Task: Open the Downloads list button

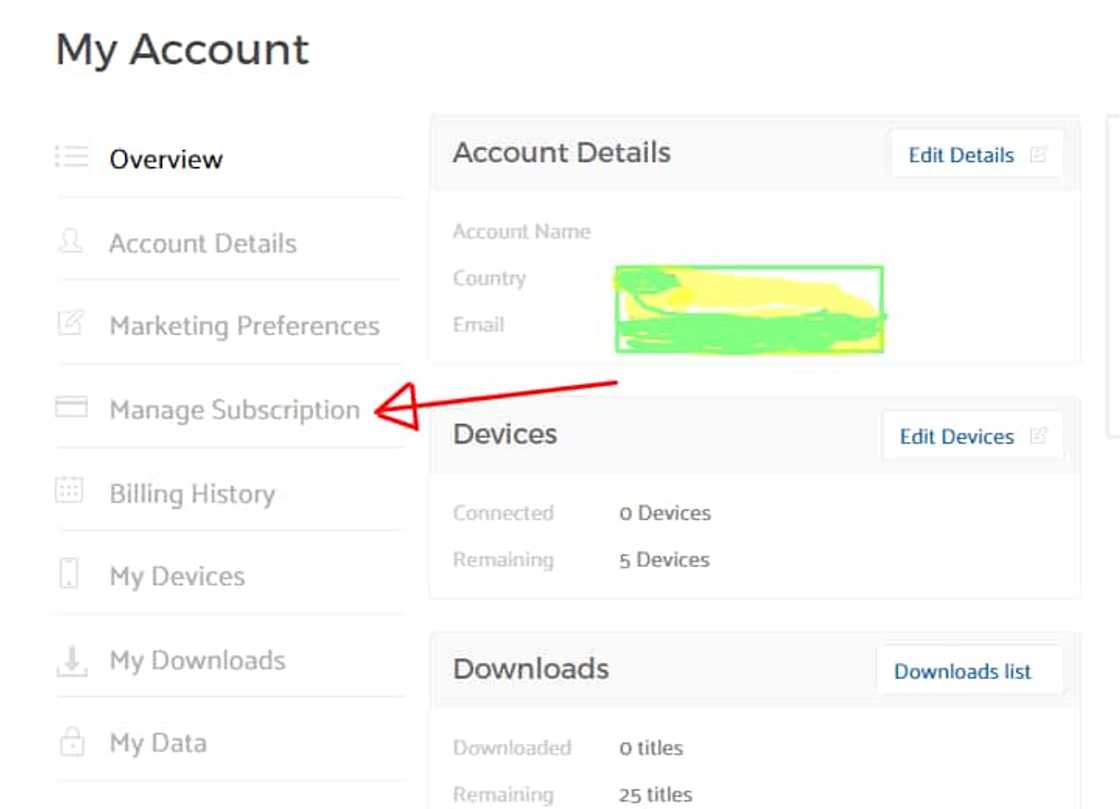Action: (x=962, y=671)
